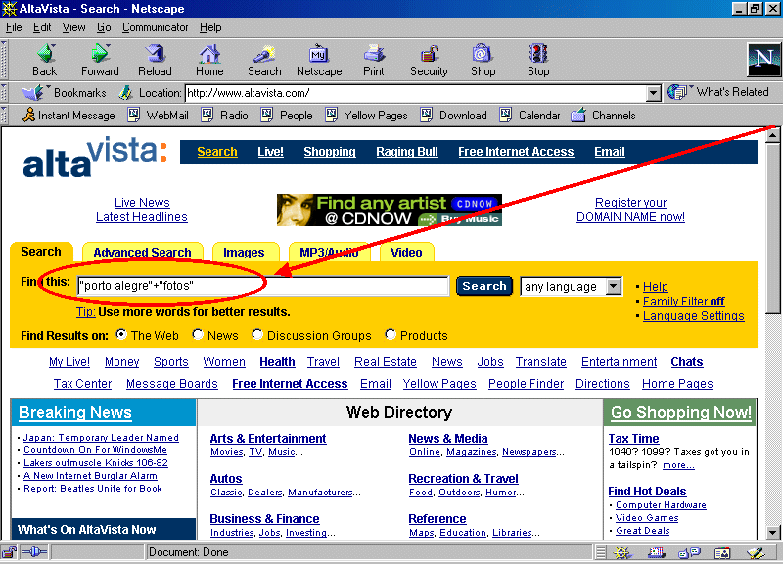Open Register your DOMAIN NAME now link
The height and width of the screenshot is (564, 783).
(630, 210)
